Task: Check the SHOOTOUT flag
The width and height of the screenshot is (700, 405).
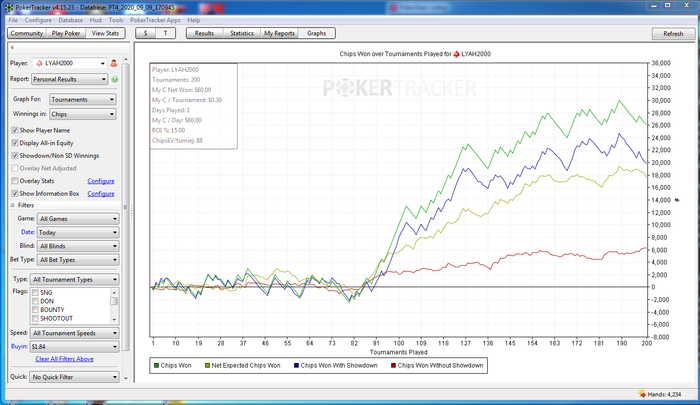Action: click(x=35, y=318)
